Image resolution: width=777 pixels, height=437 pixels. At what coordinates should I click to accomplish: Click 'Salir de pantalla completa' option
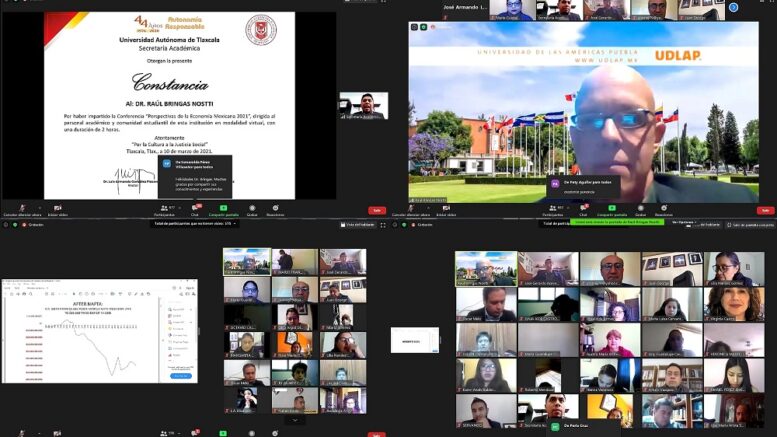pos(749,225)
